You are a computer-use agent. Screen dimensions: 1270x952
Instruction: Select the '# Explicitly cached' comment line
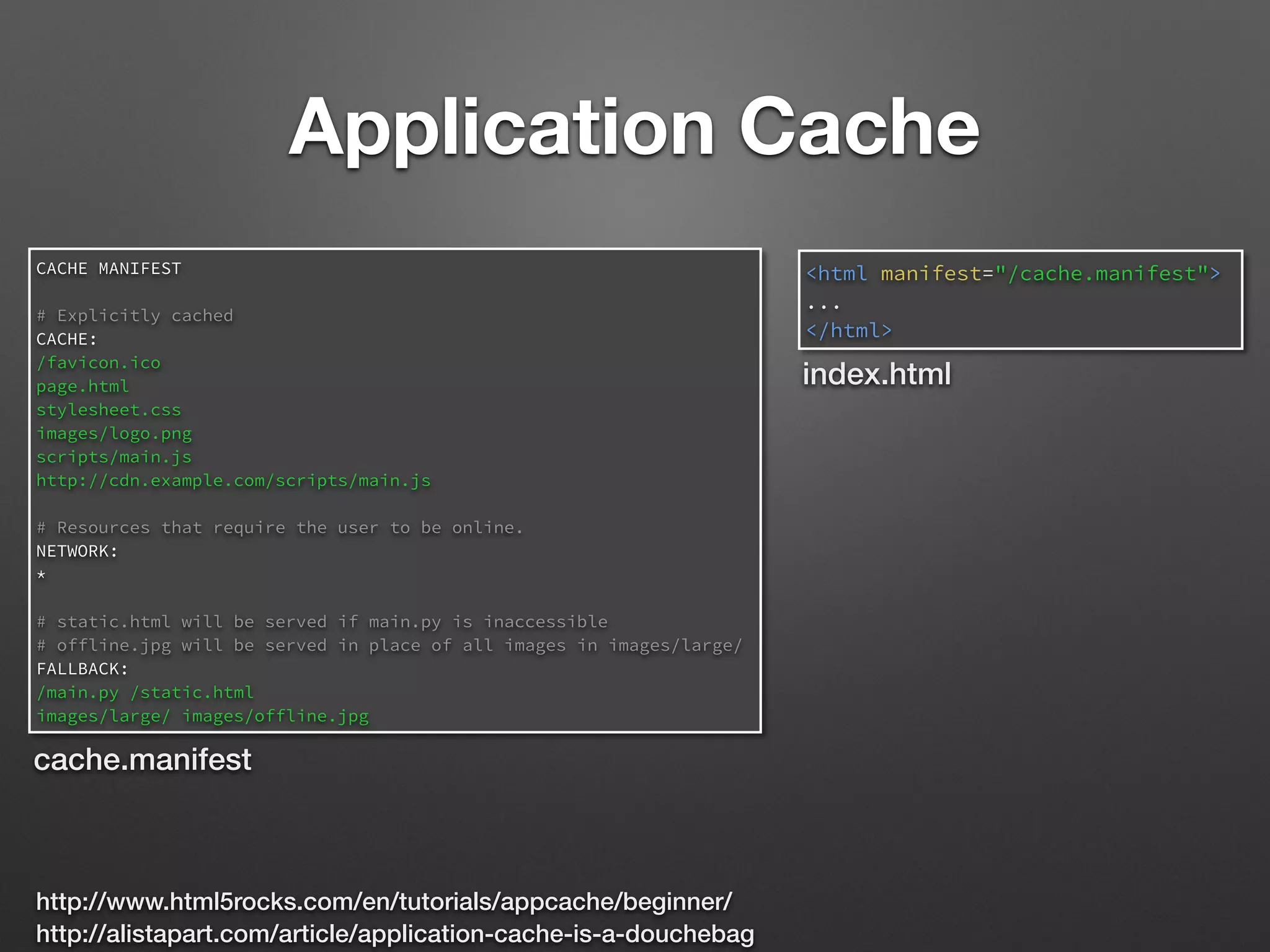[x=135, y=315]
